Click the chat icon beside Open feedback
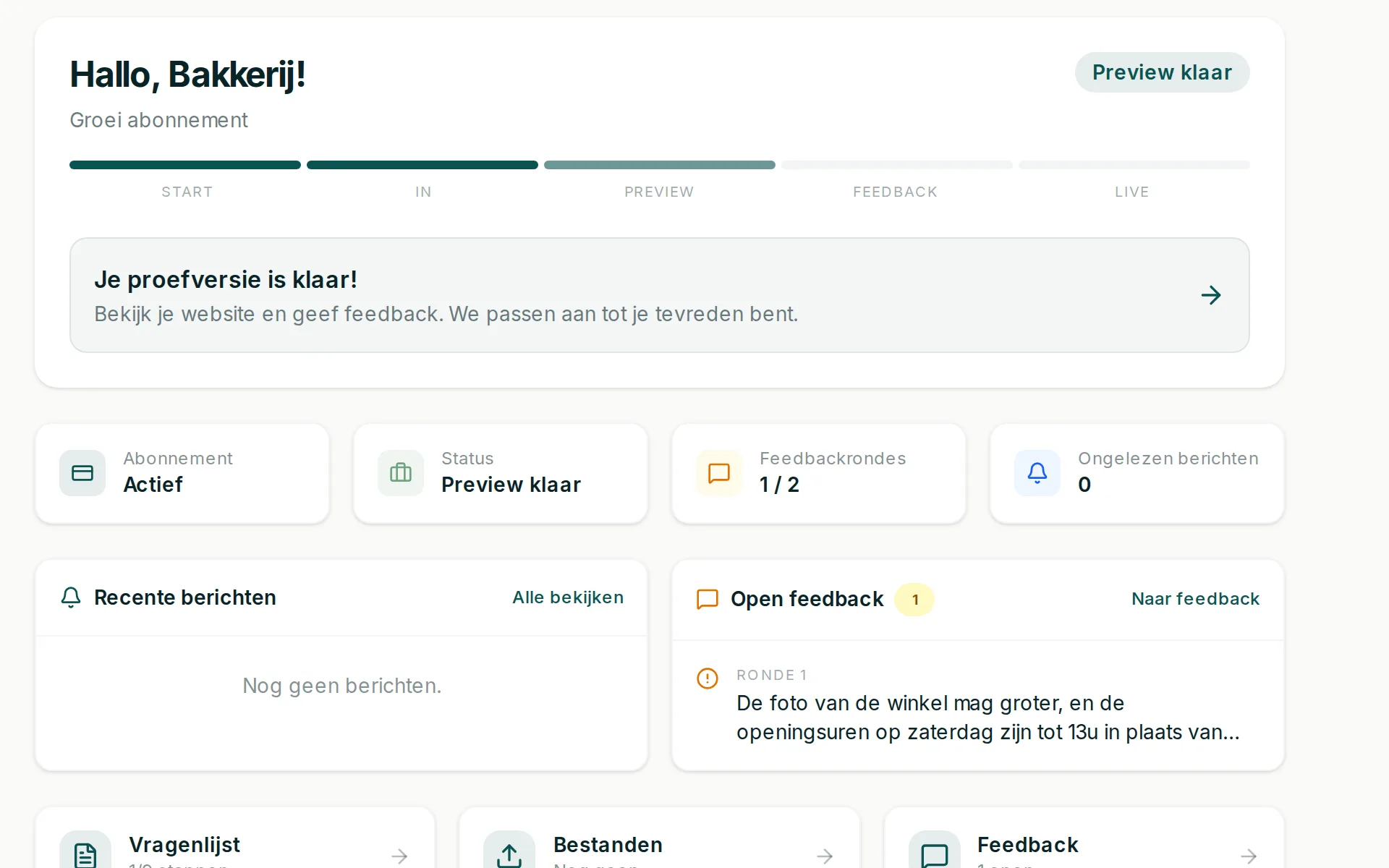The height and width of the screenshot is (868, 1389). tap(707, 599)
